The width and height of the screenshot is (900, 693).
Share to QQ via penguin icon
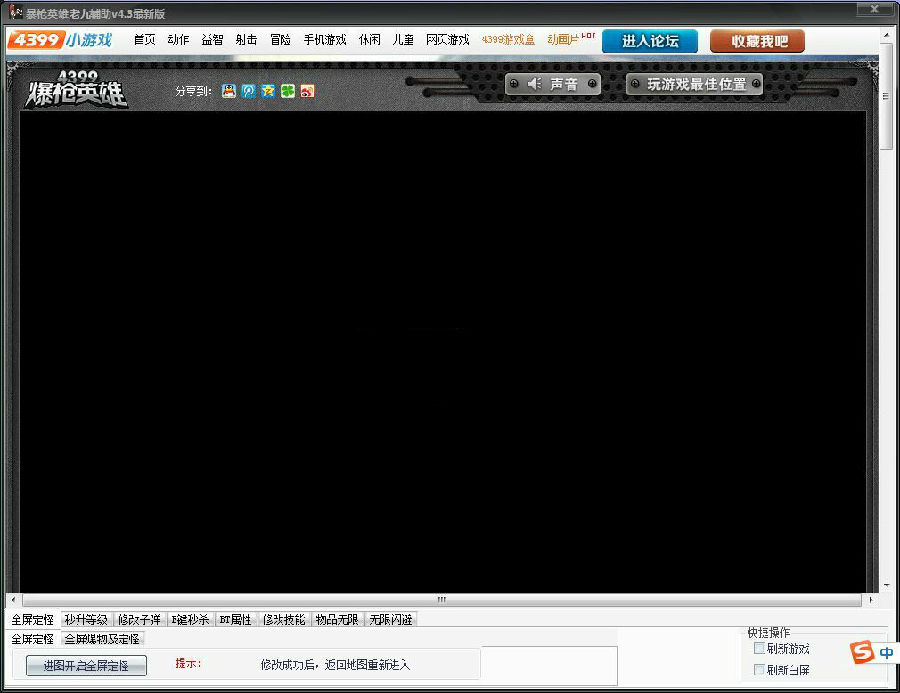[229, 91]
